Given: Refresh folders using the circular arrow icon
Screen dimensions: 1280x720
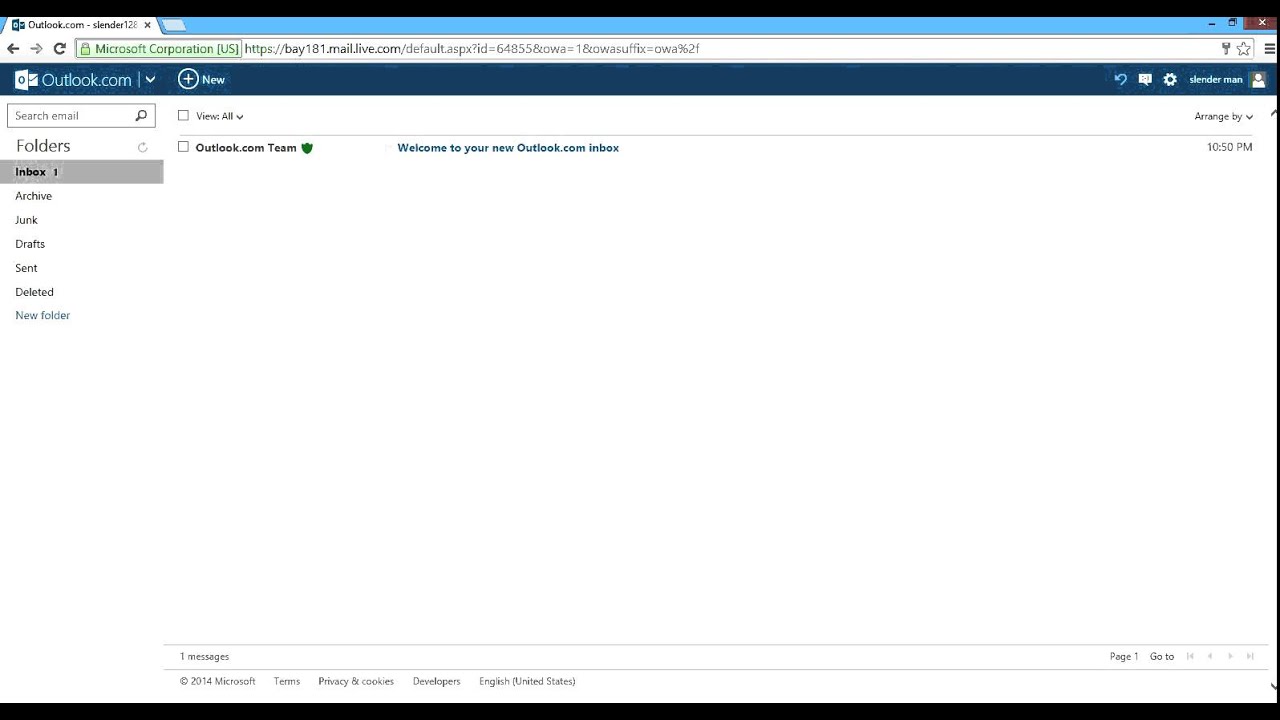Looking at the screenshot, I should (x=142, y=147).
